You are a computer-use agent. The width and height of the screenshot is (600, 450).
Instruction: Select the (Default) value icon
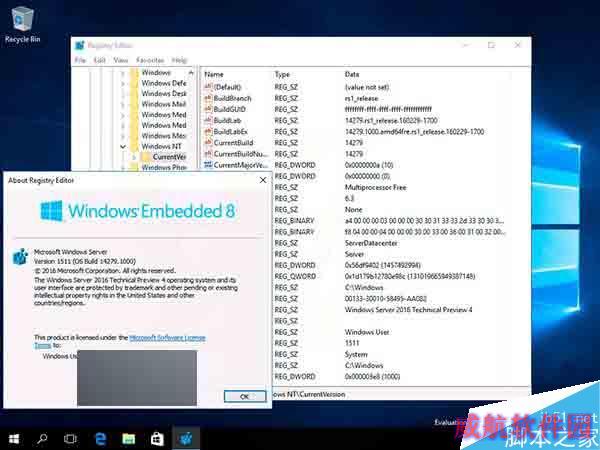click(208, 87)
